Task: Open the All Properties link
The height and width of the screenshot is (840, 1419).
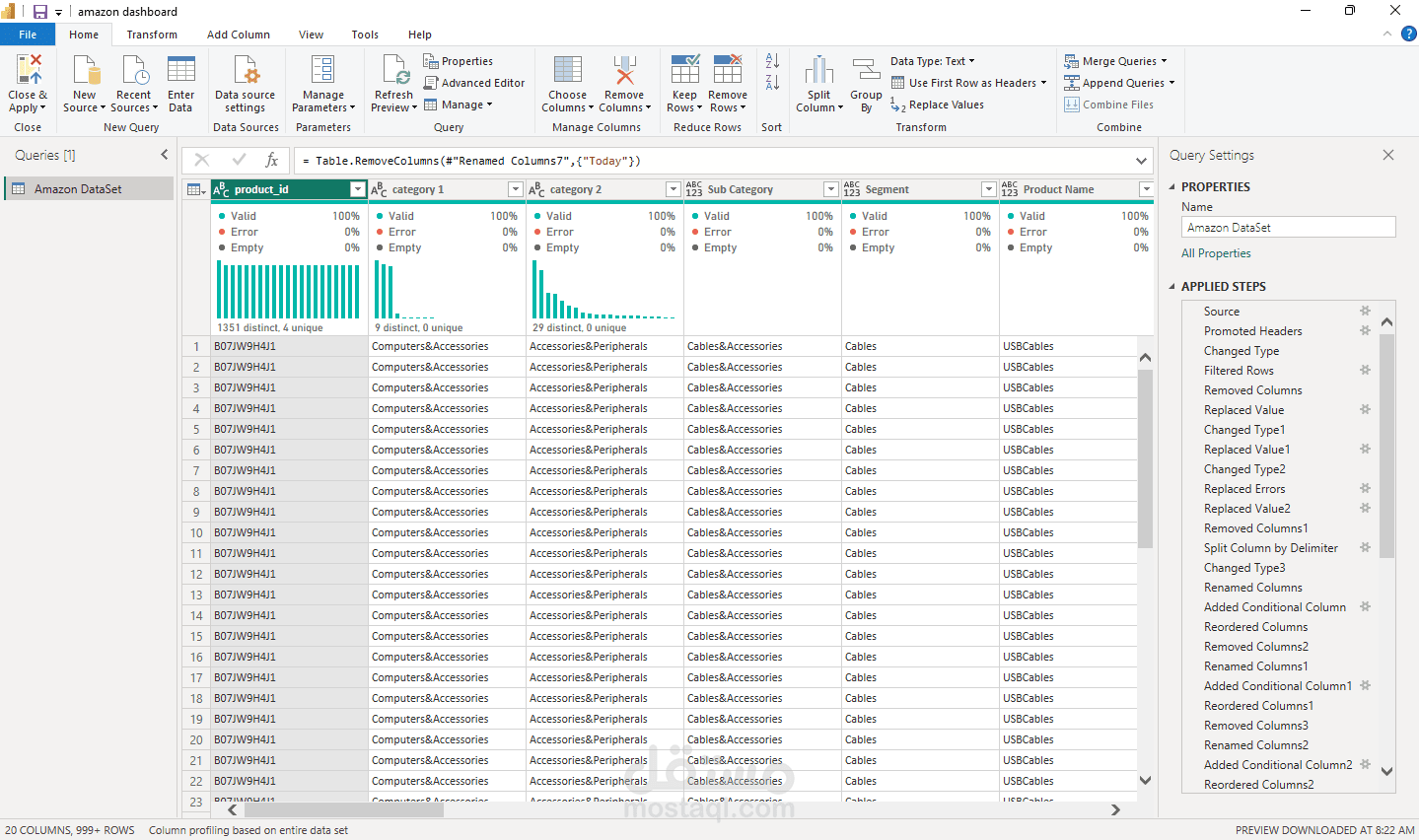Action: pos(1216,253)
